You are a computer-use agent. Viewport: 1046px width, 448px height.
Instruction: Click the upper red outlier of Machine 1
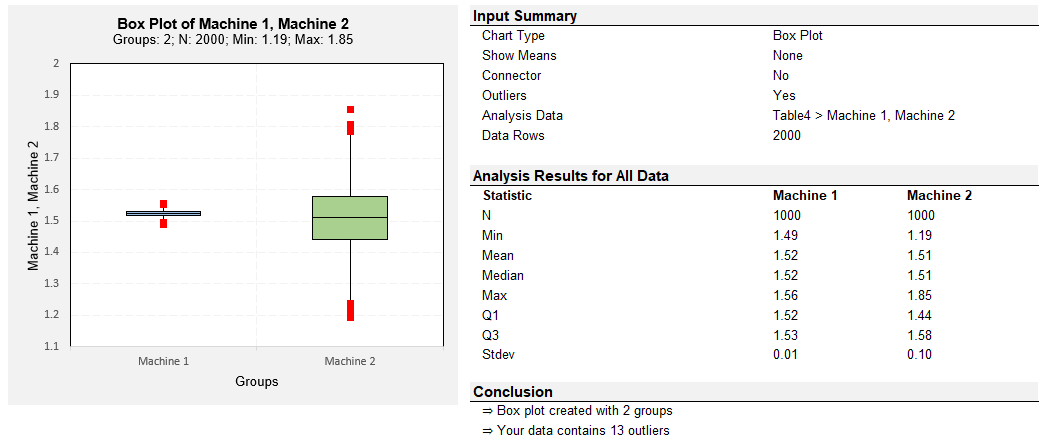(163, 204)
